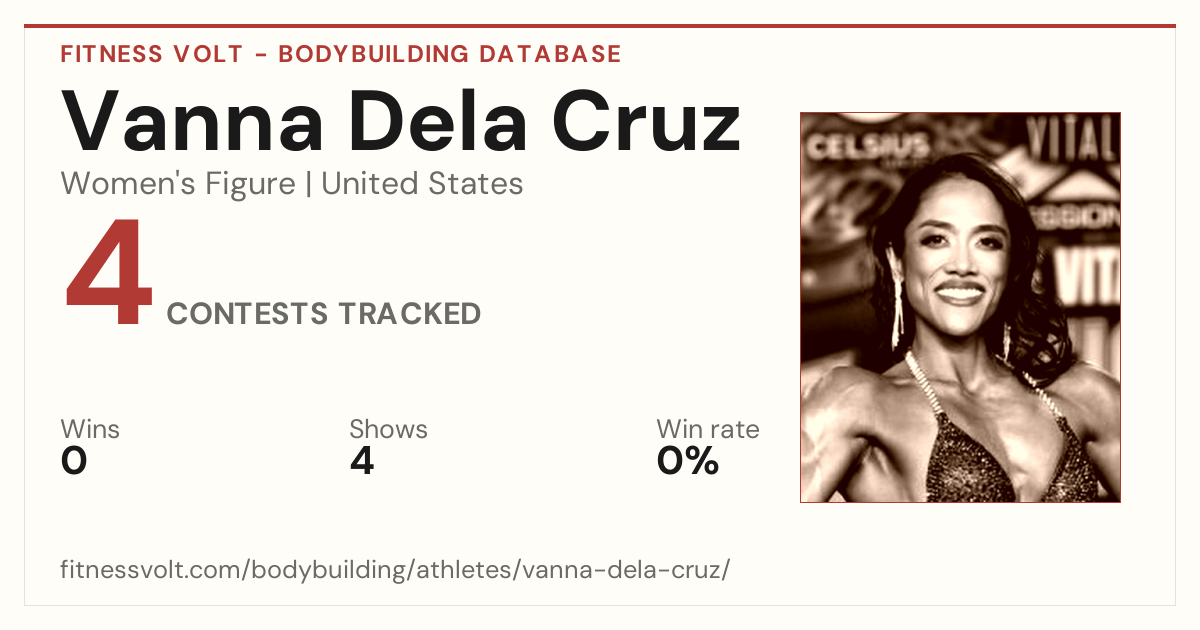The width and height of the screenshot is (1200, 630).
Task: Select the CONTESTS TRACKED label
Action: [x=324, y=314]
